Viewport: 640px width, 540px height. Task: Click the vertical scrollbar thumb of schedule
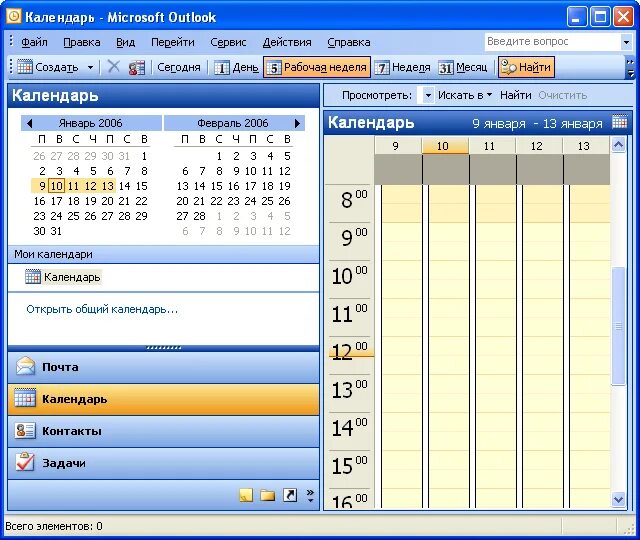click(618, 326)
